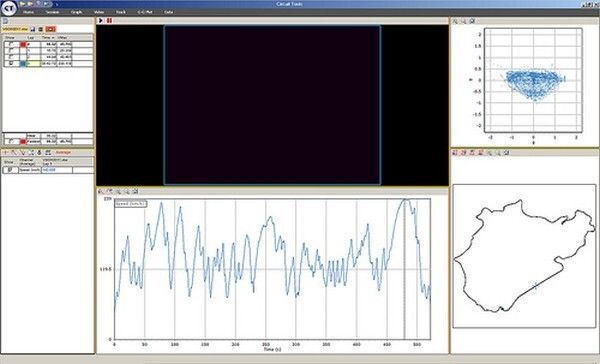Click the dark icon after the save icon
600x364 pixels.
click(41, 29)
